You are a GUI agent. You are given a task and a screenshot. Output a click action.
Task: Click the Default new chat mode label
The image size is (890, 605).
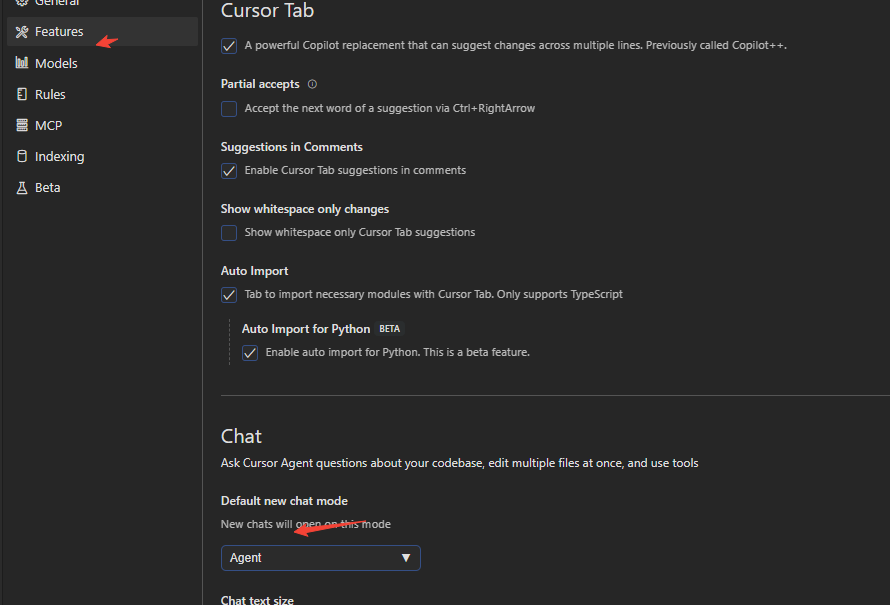[284, 501]
